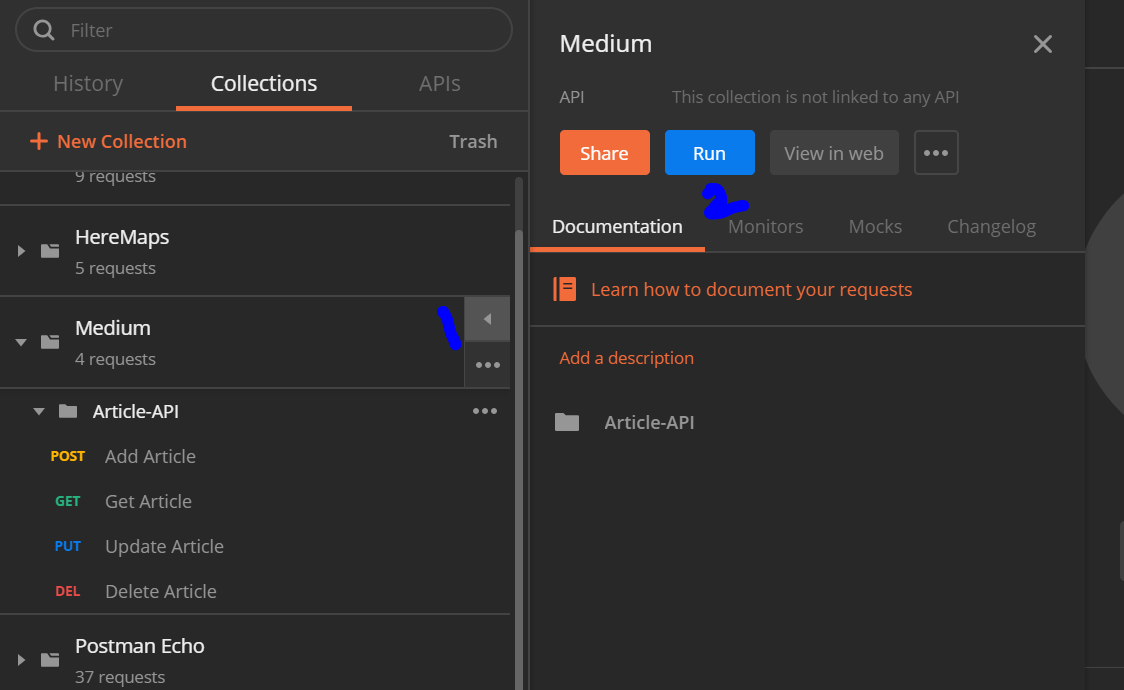1124x690 pixels.
Task: Switch to the History tab
Action: (x=88, y=84)
